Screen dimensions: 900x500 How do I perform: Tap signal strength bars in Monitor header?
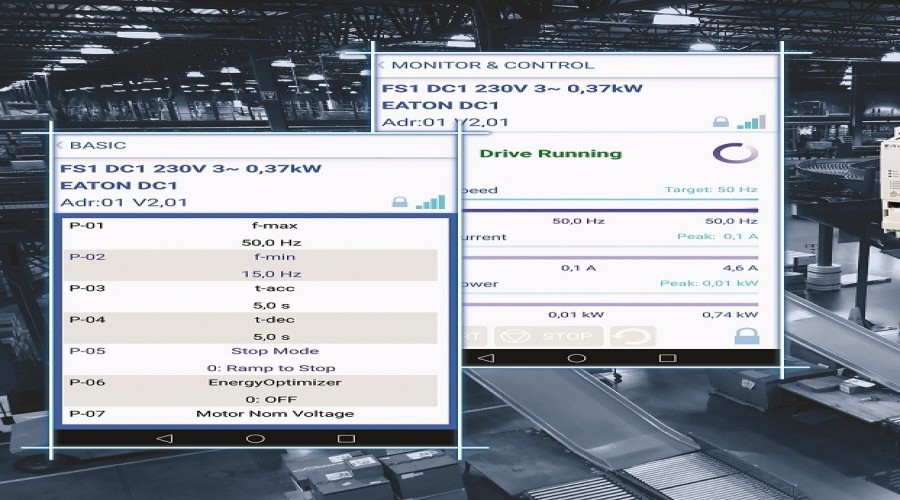click(751, 122)
